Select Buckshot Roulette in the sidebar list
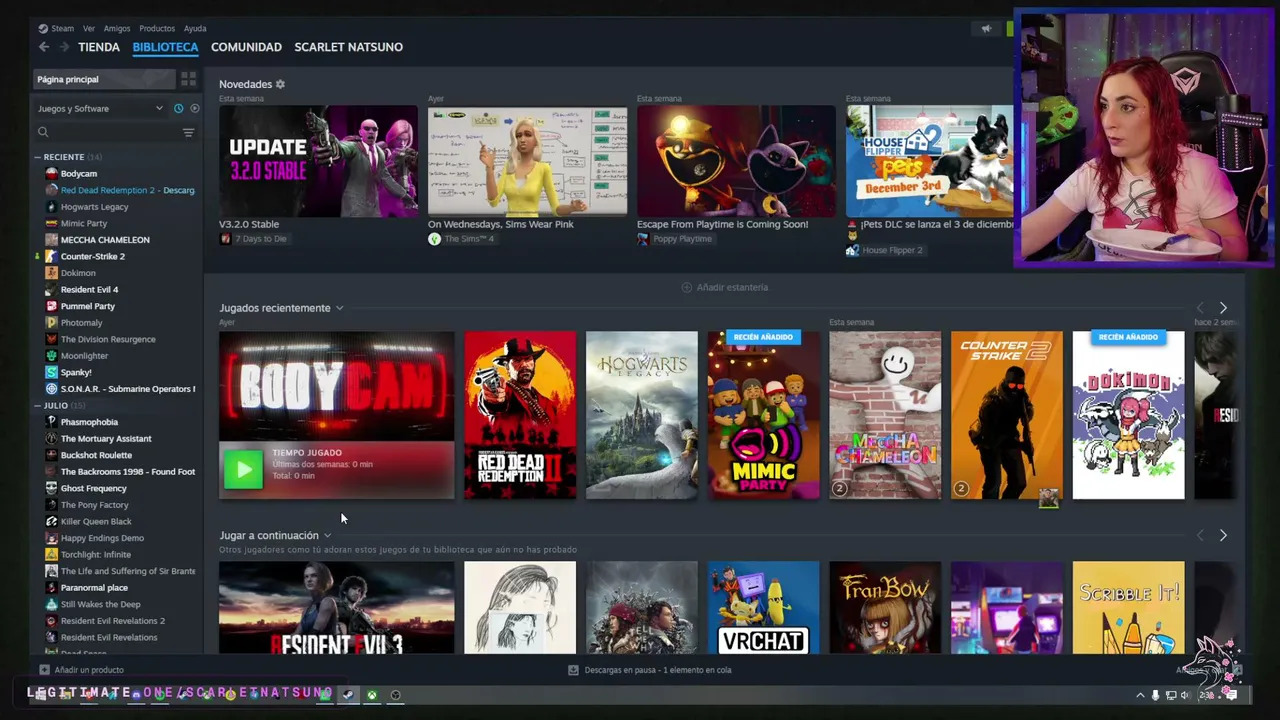The height and width of the screenshot is (720, 1280). (x=96, y=455)
